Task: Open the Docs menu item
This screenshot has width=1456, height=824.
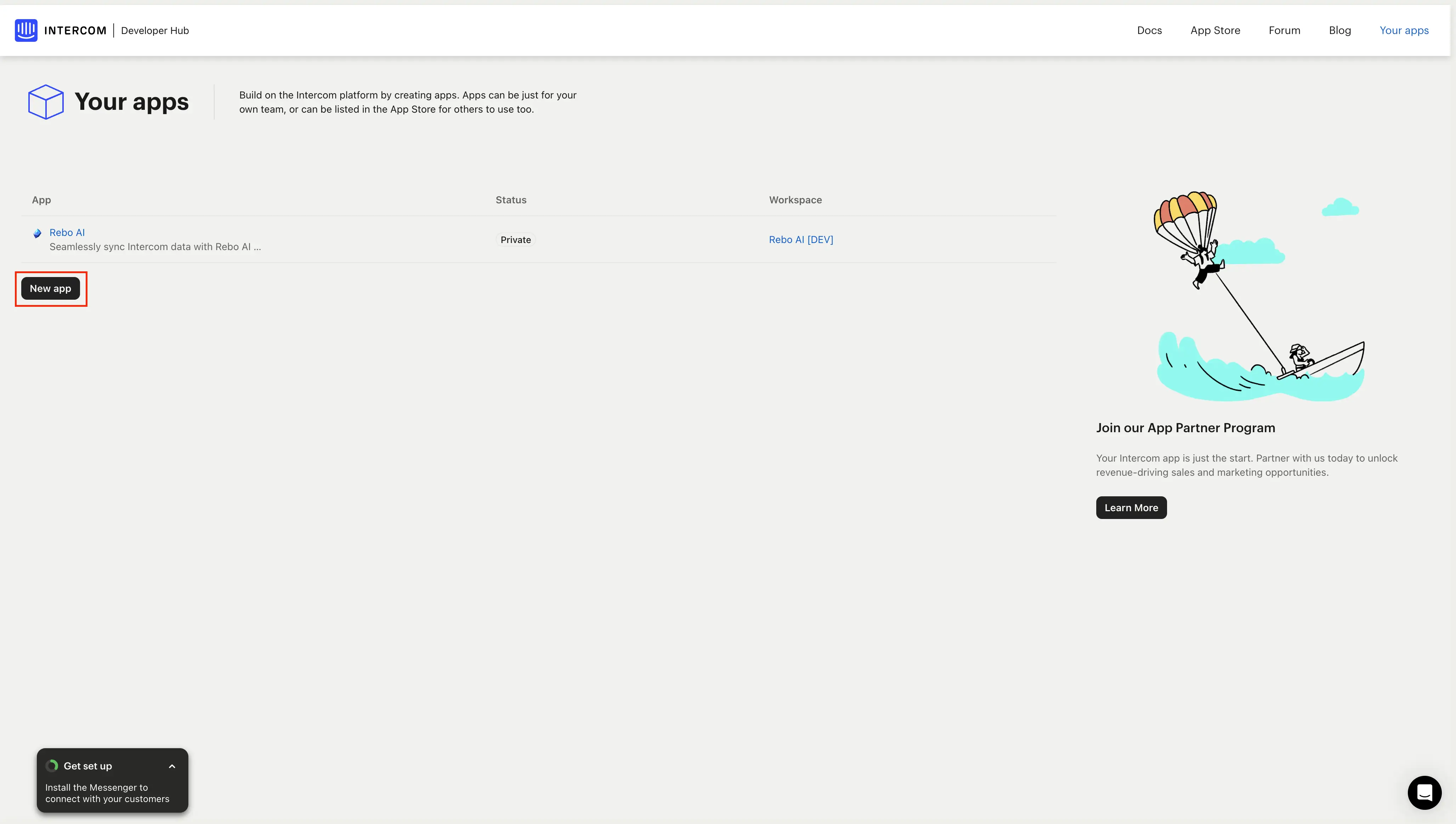Action: [x=1149, y=30]
